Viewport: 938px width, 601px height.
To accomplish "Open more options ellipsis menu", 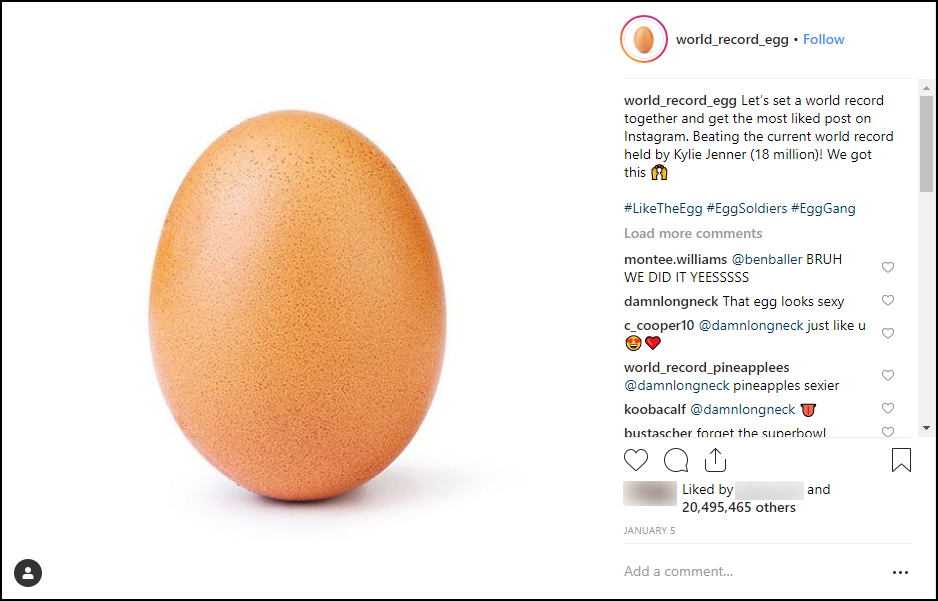I will pos(900,572).
